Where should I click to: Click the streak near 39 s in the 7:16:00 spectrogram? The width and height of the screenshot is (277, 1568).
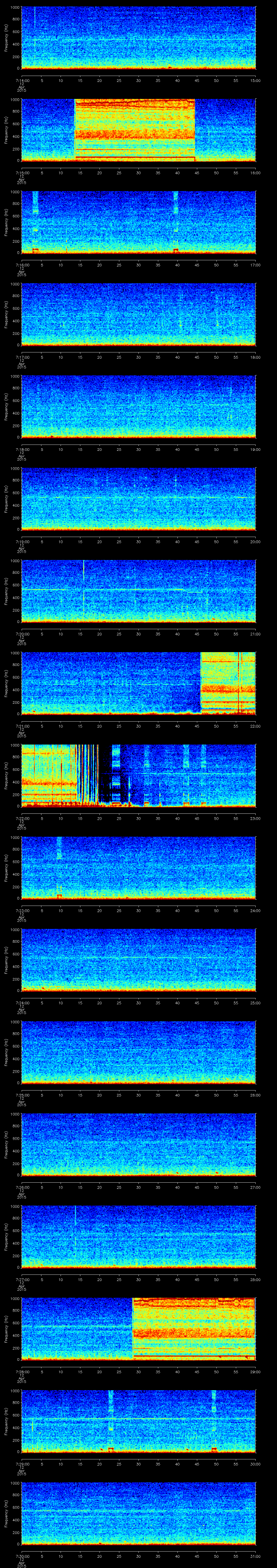[176, 222]
